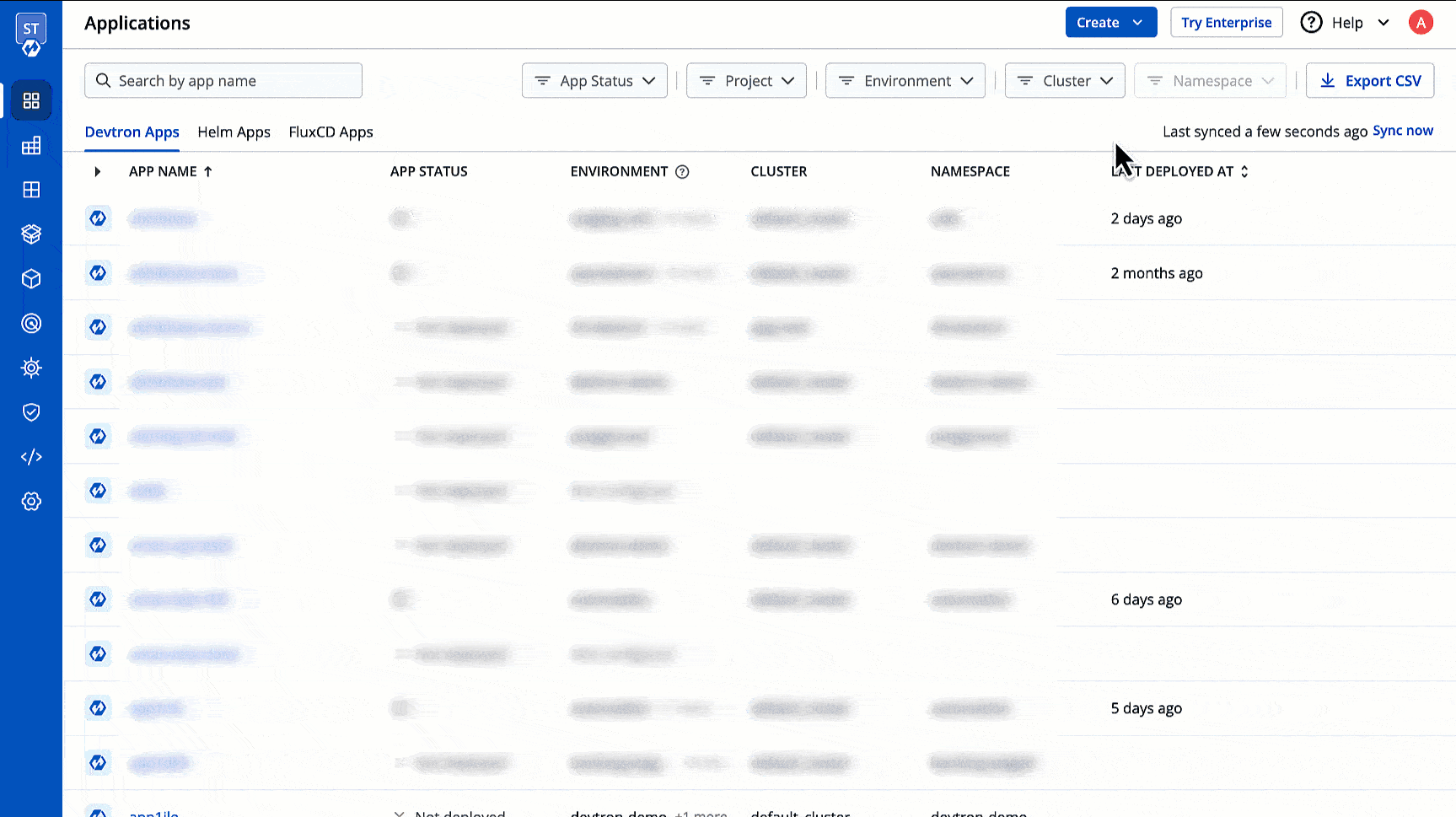Click the Sync now link

[1403, 130]
